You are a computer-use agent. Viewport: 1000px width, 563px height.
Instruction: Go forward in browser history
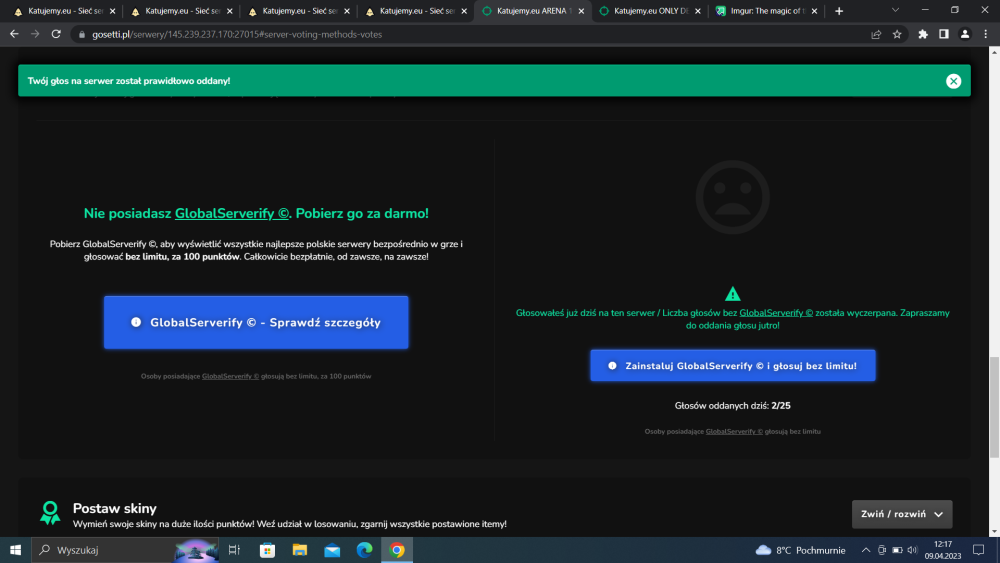coord(35,34)
